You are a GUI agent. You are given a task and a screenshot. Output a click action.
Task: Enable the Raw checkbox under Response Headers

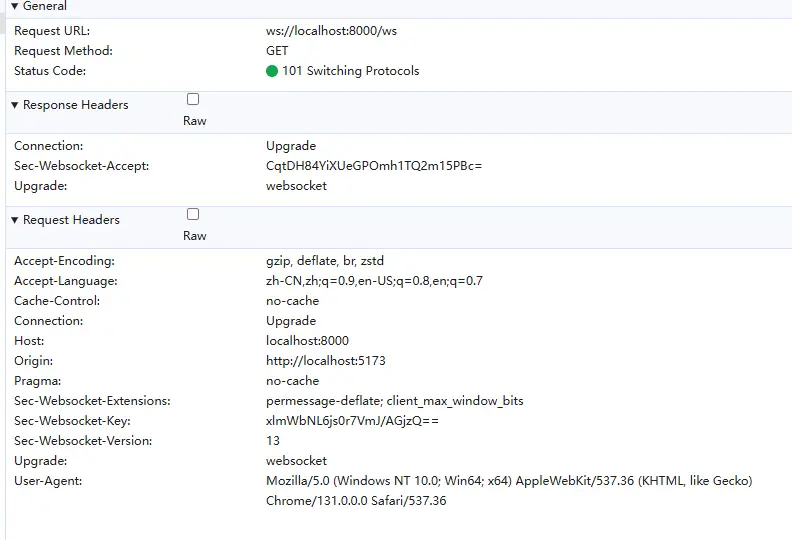193,99
